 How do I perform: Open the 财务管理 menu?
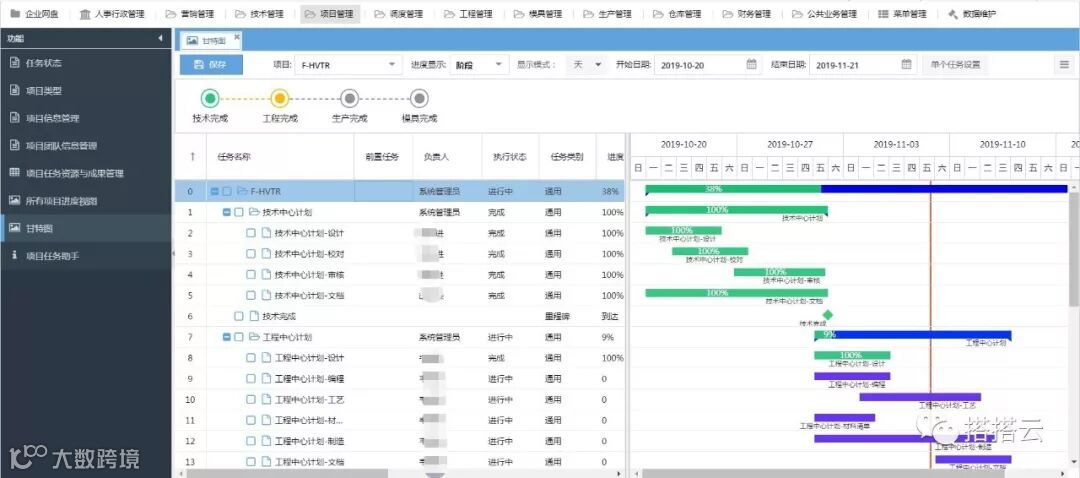click(x=747, y=14)
